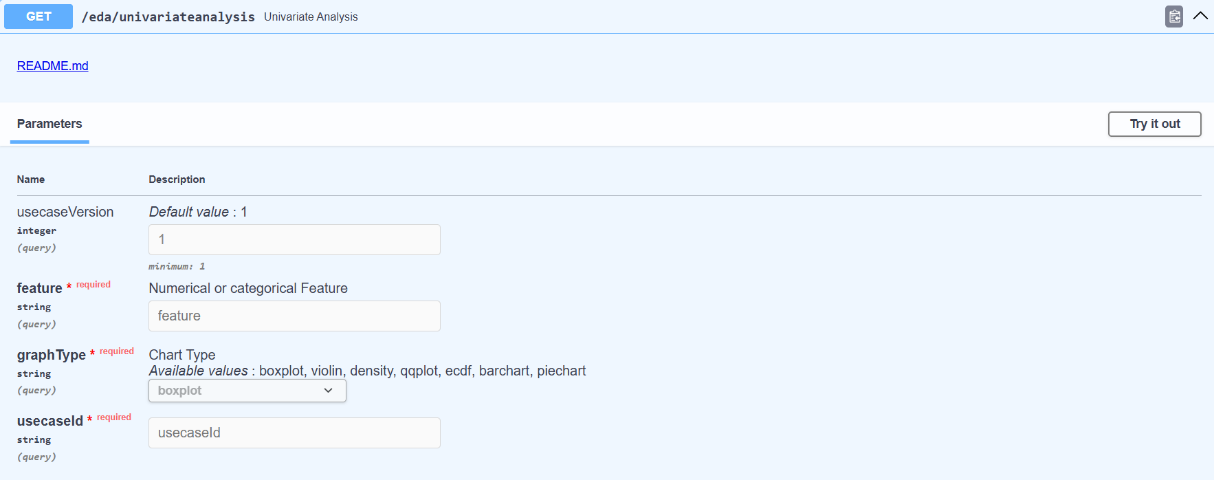Open the graphType boxplot dropdown
Screen dimensions: 1214x480
tap(247, 391)
